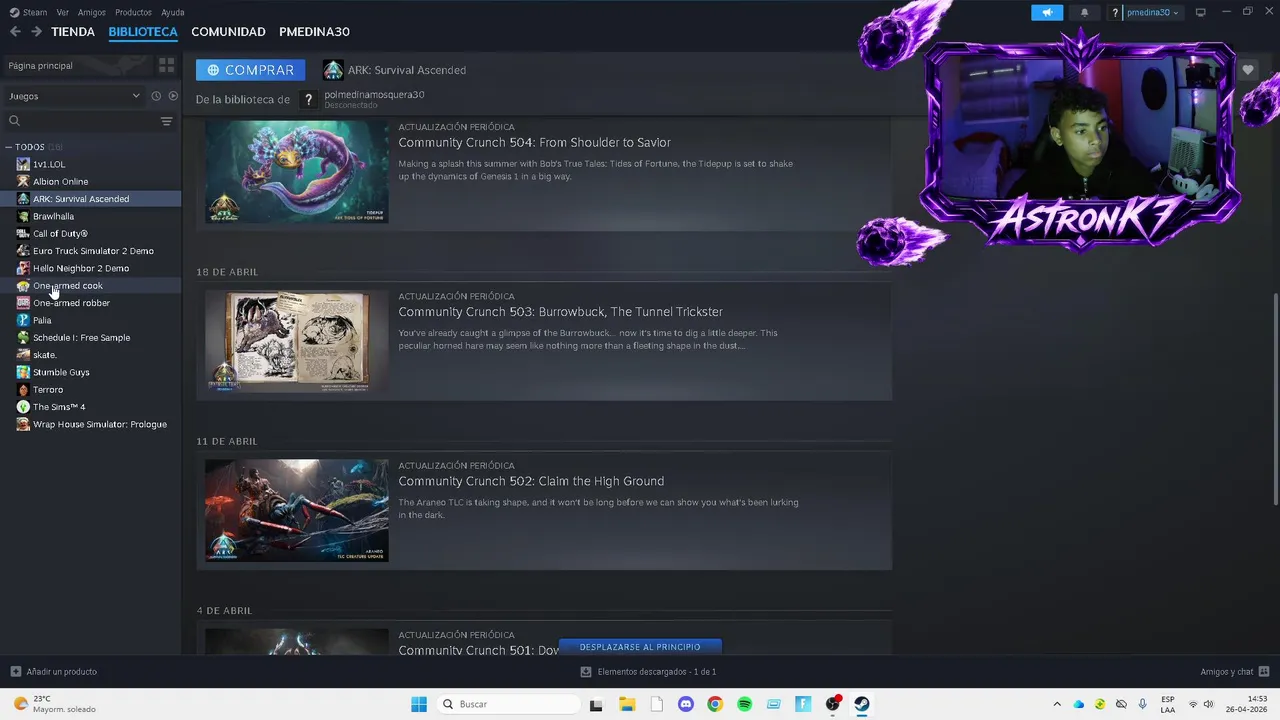Select The Sims™ 4 in the list
The width and height of the screenshot is (1280, 720).
[x=59, y=407]
